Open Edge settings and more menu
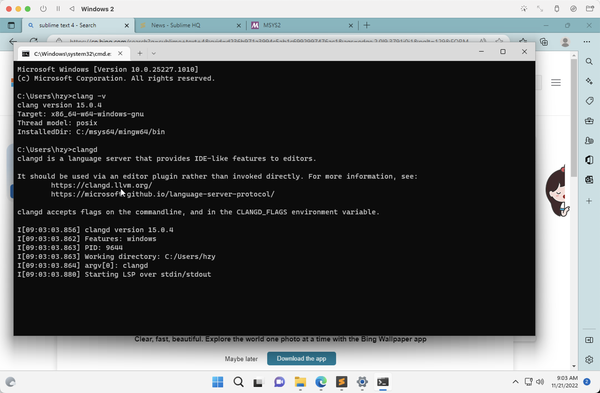The image size is (600, 393). (x=587, y=42)
